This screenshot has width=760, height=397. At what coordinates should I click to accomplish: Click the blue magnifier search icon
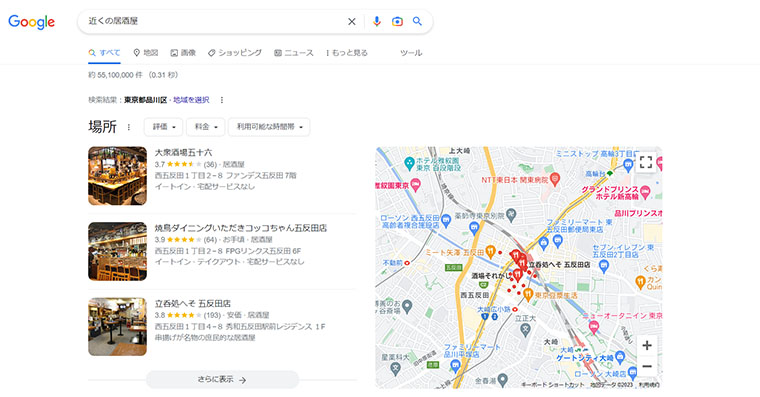[417, 21]
